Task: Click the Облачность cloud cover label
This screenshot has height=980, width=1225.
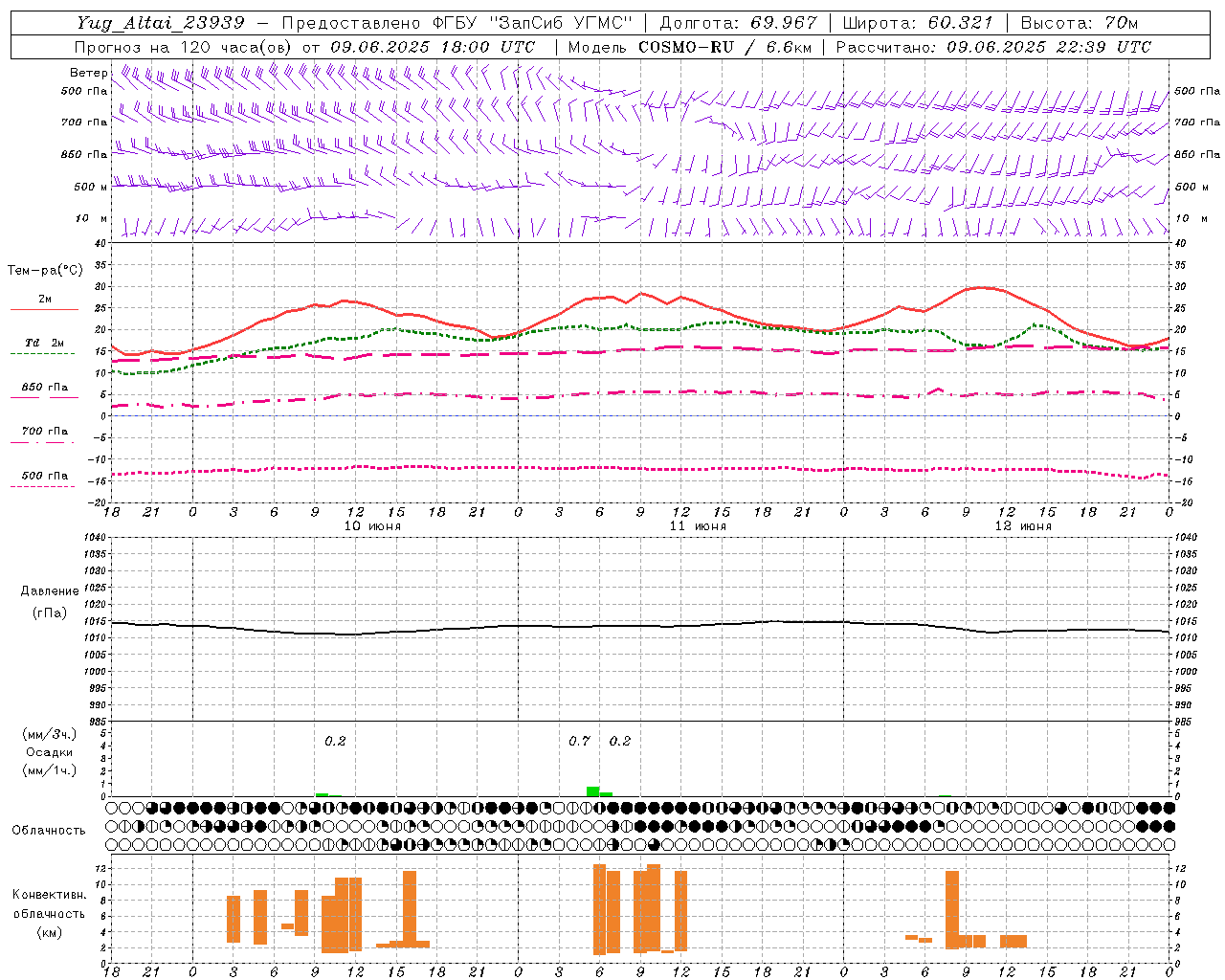Action: 49,830
